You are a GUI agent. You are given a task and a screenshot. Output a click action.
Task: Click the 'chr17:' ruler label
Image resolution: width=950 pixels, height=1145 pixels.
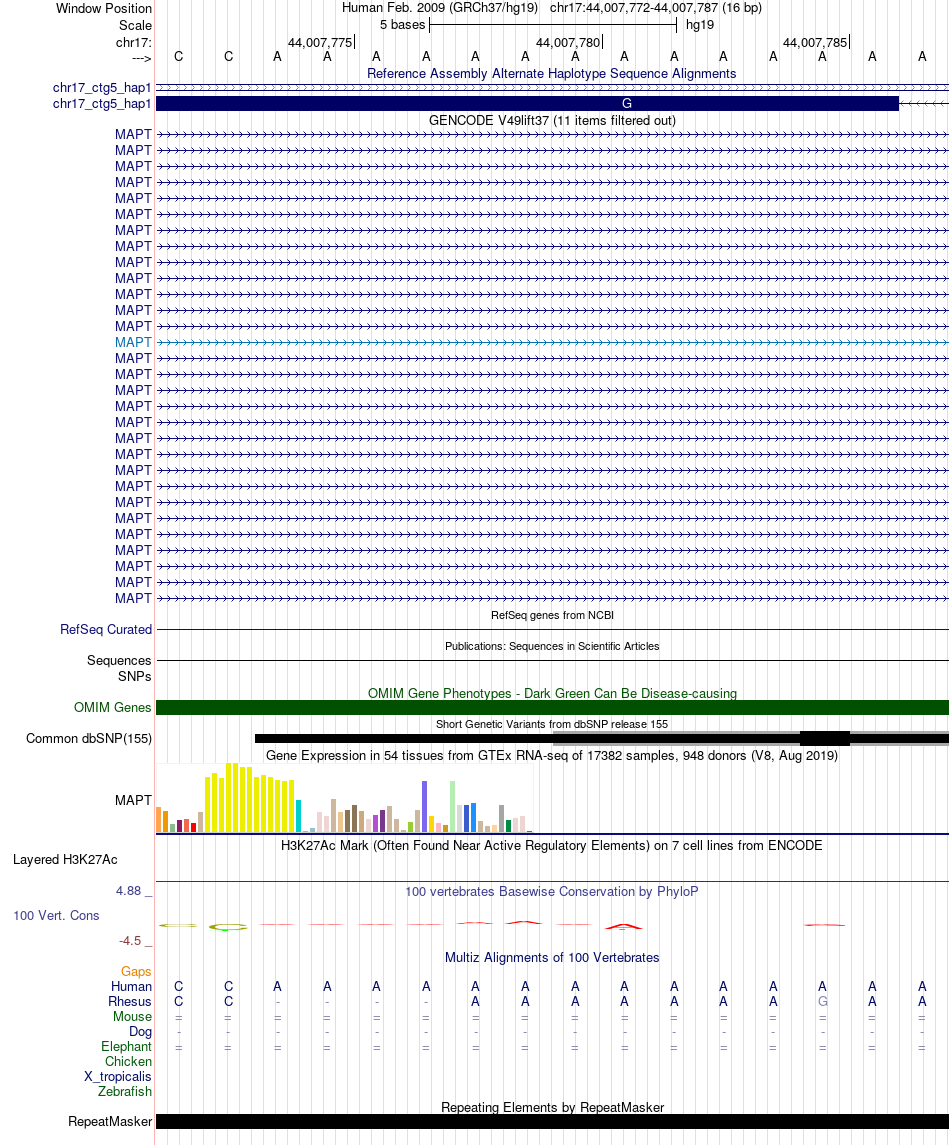[x=134, y=43]
